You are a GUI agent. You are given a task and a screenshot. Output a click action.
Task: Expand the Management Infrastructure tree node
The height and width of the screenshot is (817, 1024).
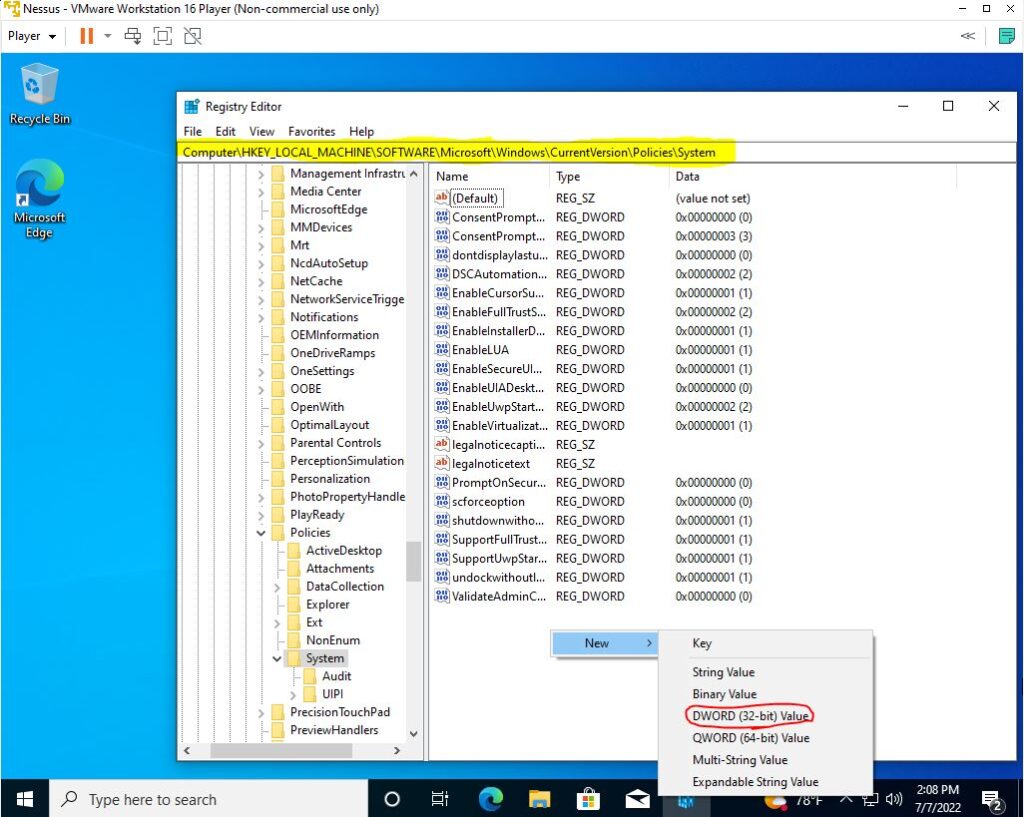click(x=261, y=174)
